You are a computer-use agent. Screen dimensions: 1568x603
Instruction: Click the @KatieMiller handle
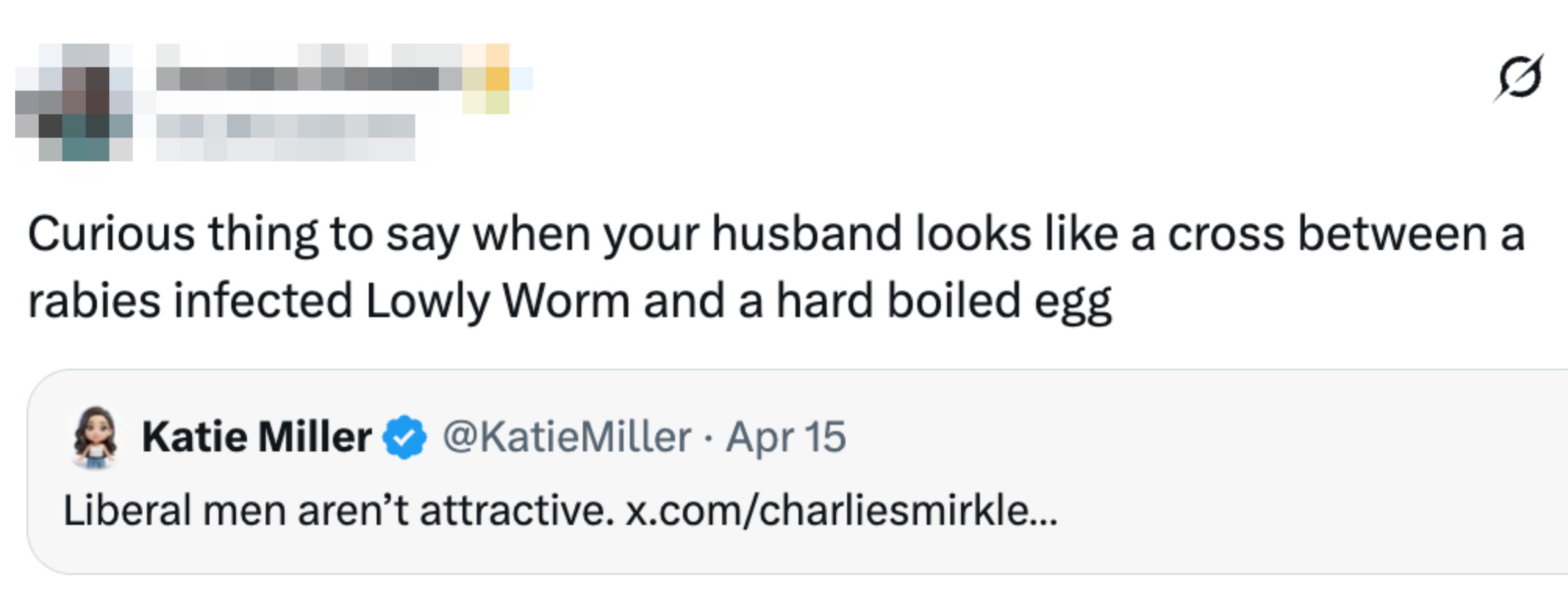(x=567, y=437)
